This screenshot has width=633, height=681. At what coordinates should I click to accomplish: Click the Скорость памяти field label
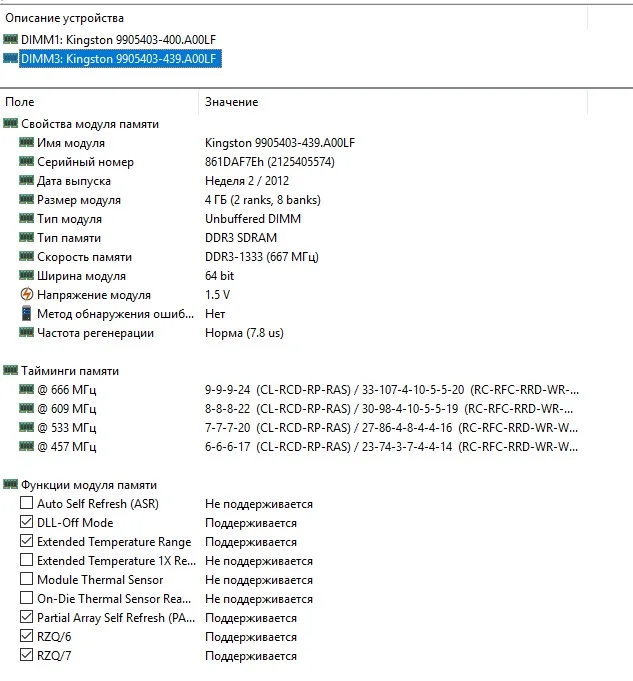click(84, 257)
